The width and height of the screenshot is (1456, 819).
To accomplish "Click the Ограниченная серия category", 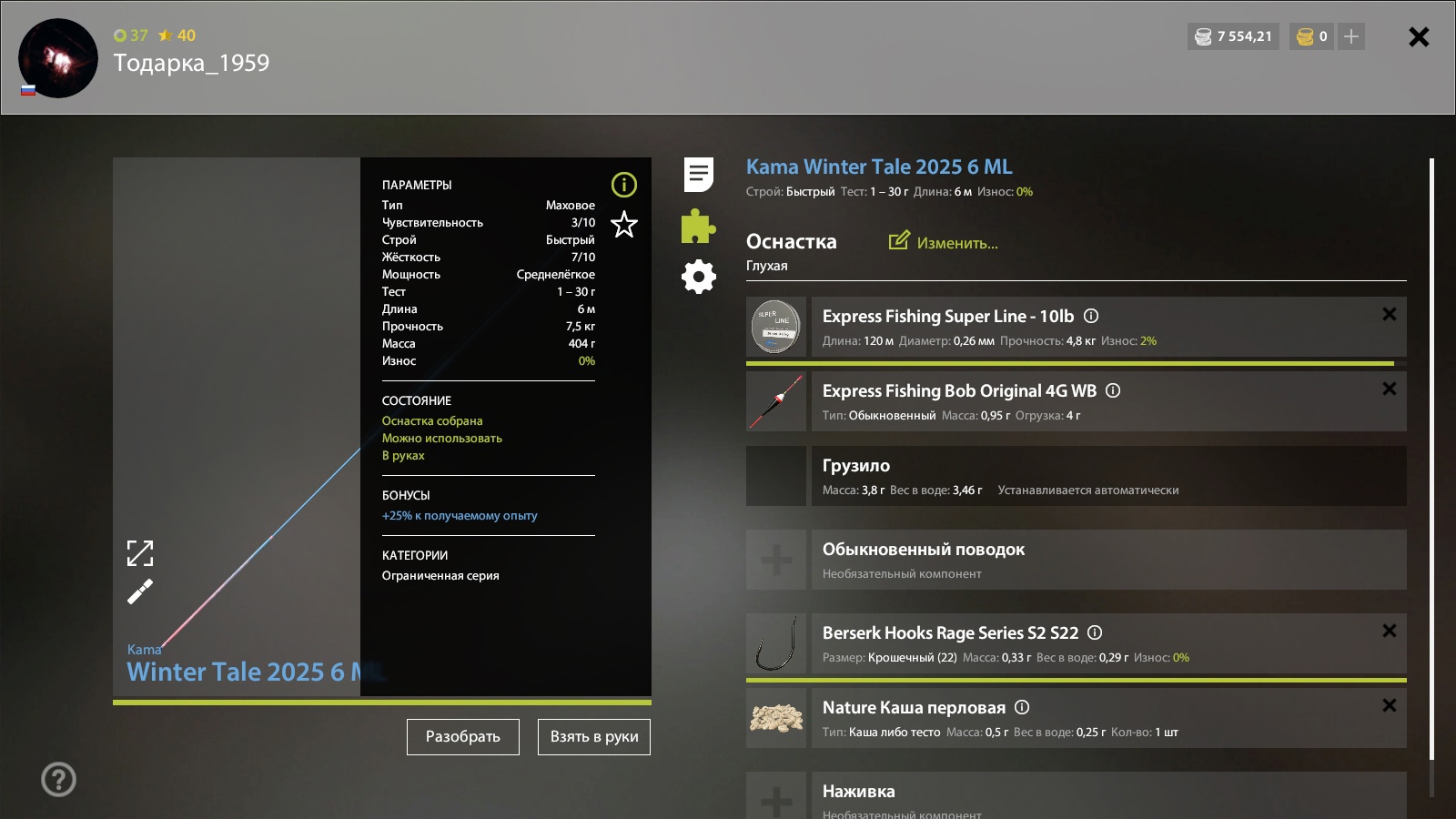I will click(x=440, y=575).
